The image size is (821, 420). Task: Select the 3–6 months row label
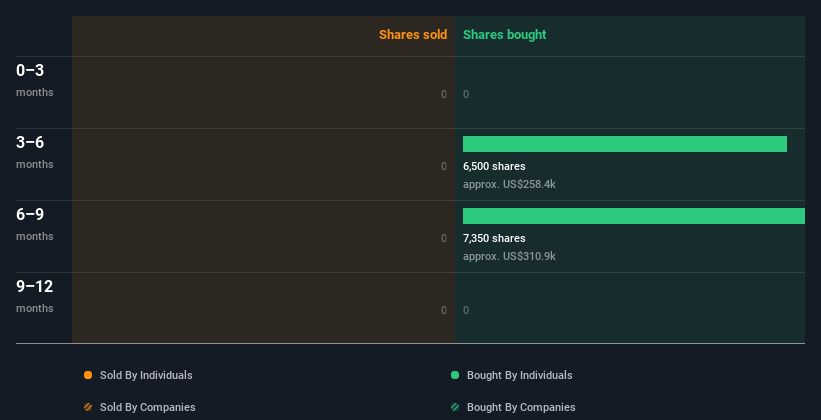point(35,152)
